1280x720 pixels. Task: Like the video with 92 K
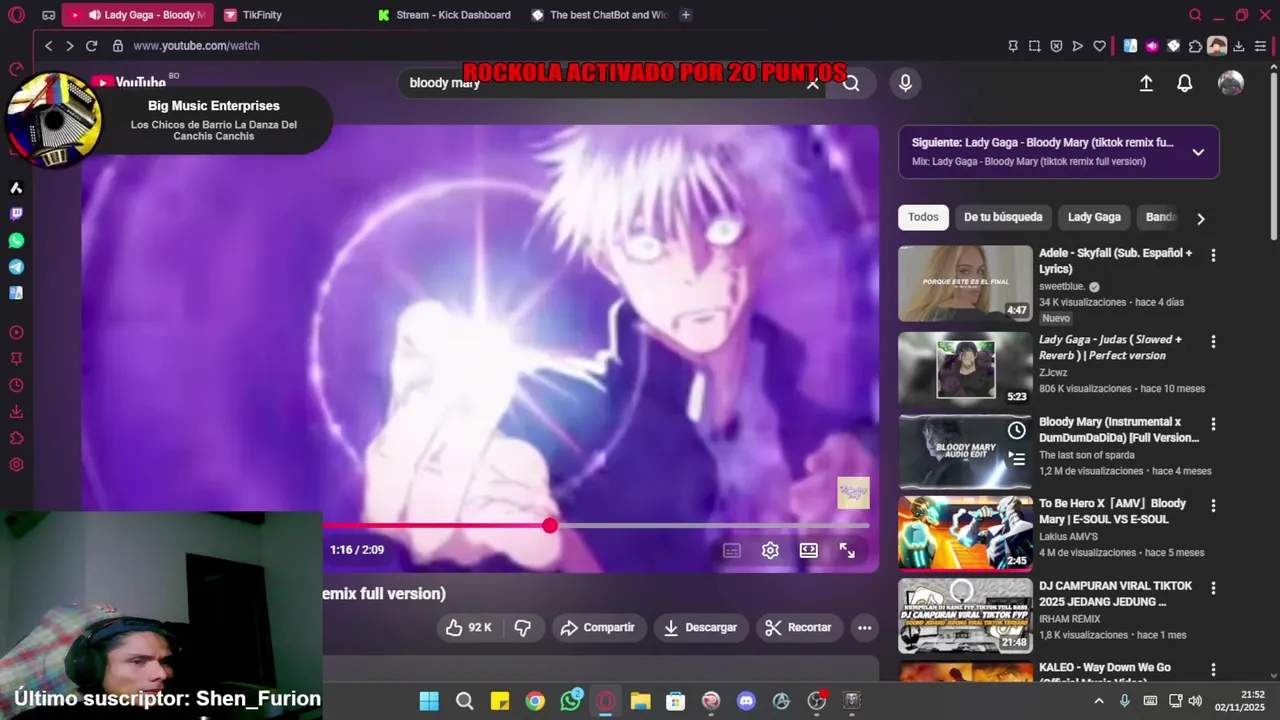[469, 628]
